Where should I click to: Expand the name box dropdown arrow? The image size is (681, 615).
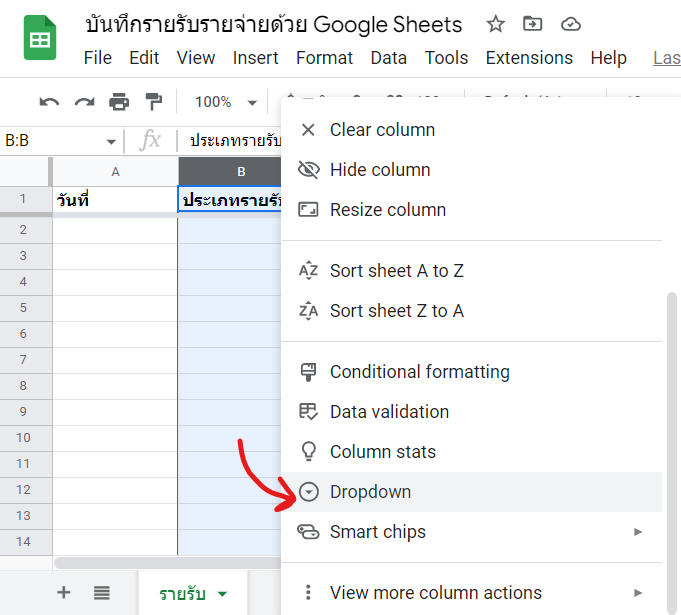pyautogui.click(x=111, y=142)
